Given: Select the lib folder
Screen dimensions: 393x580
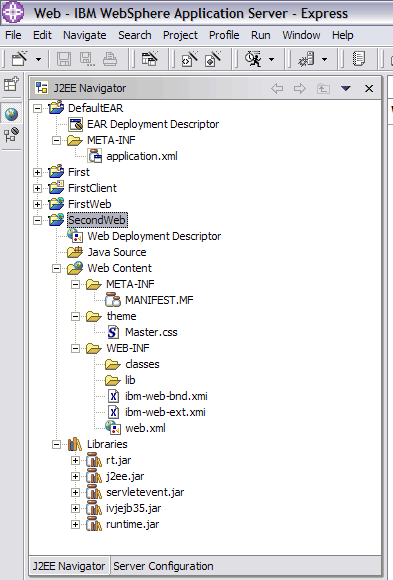Looking at the screenshot, I should coord(130,380).
